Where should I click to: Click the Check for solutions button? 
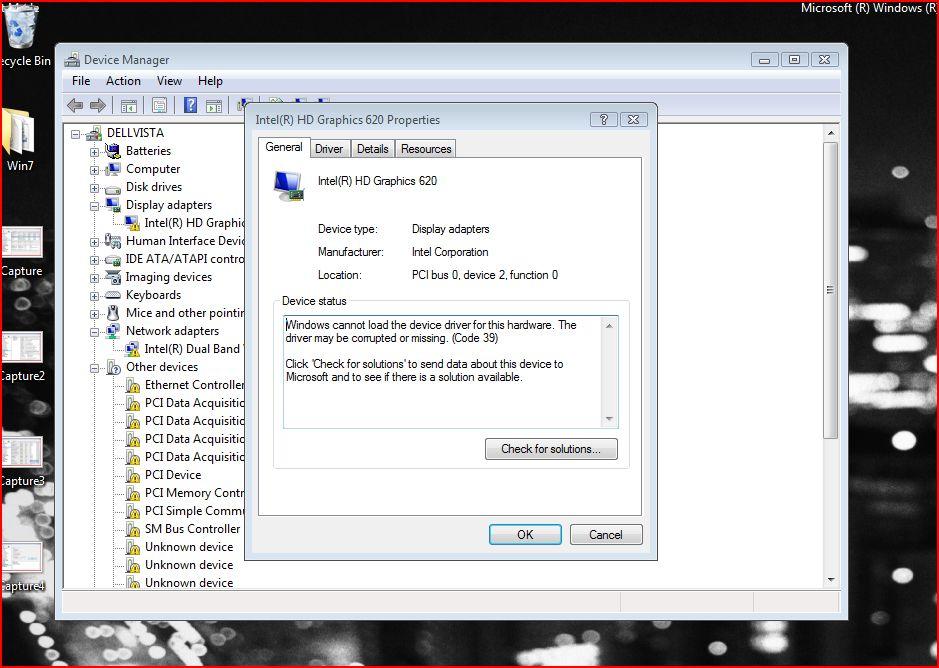(x=551, y=449)
